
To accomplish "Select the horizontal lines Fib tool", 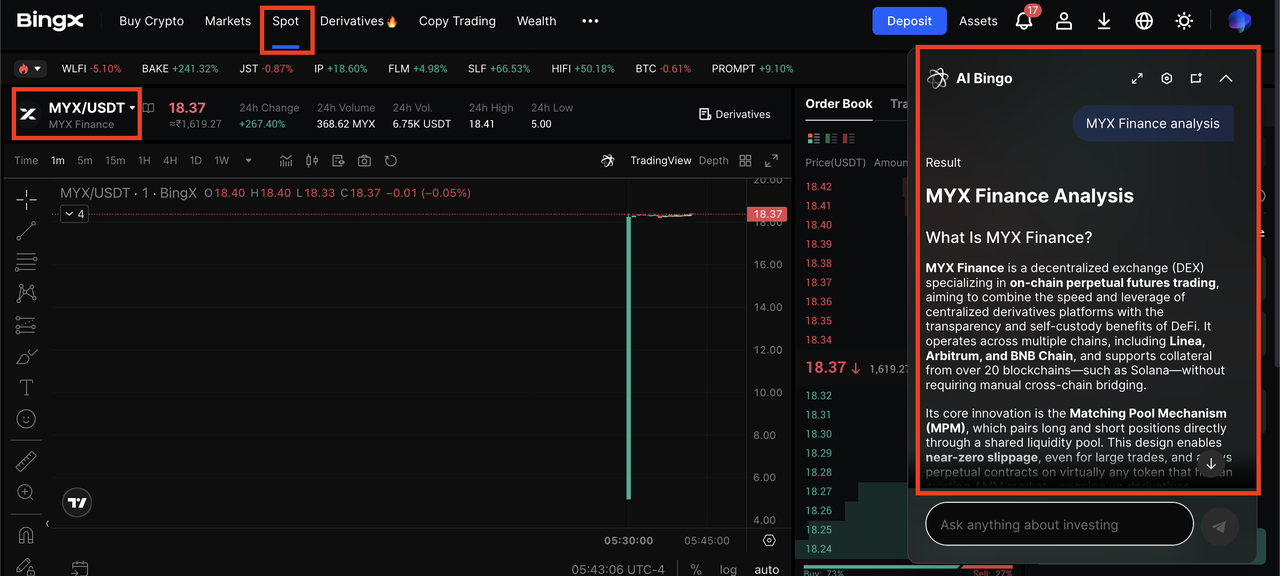I will [26, 262].
